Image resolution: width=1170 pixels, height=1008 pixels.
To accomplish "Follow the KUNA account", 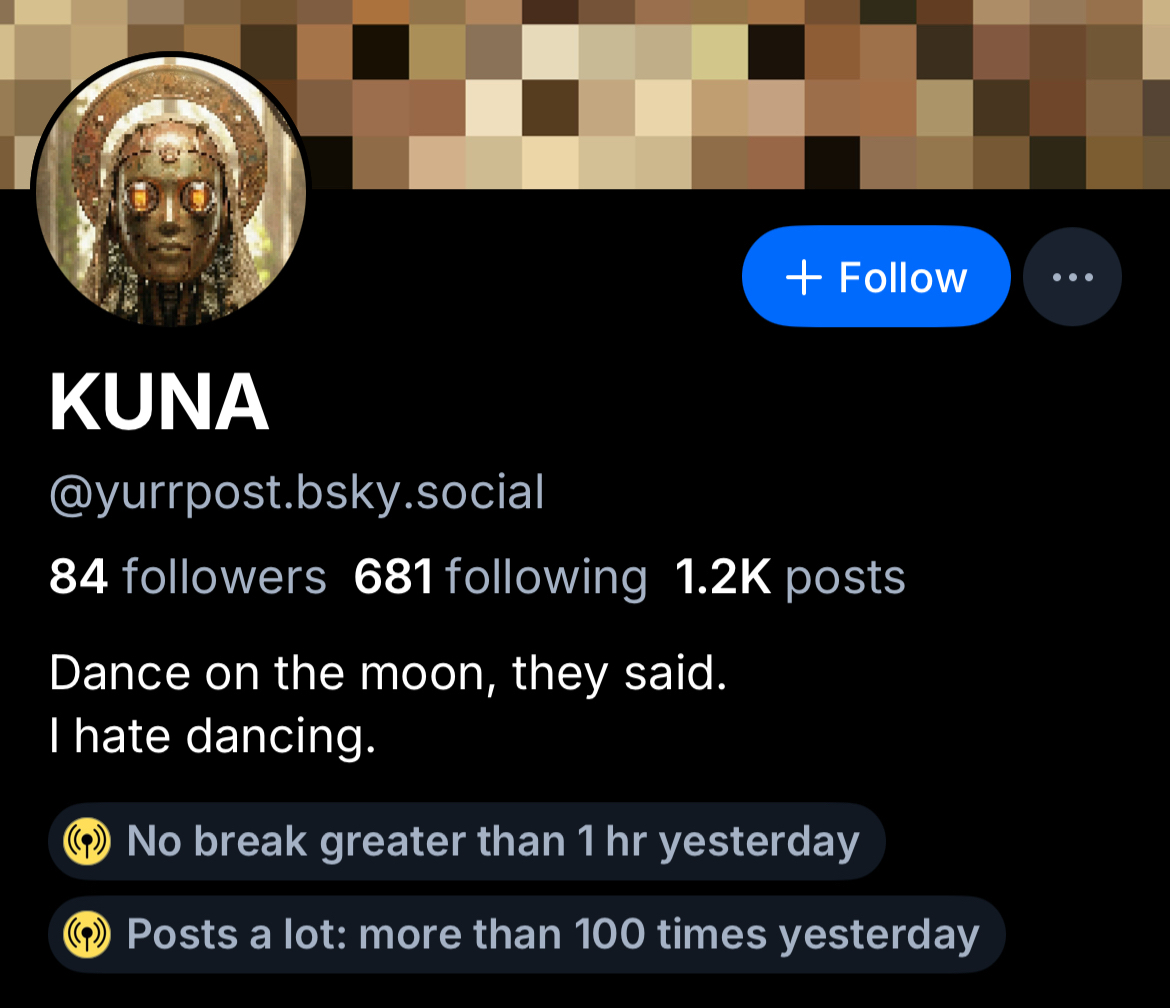I will (876, 277).
